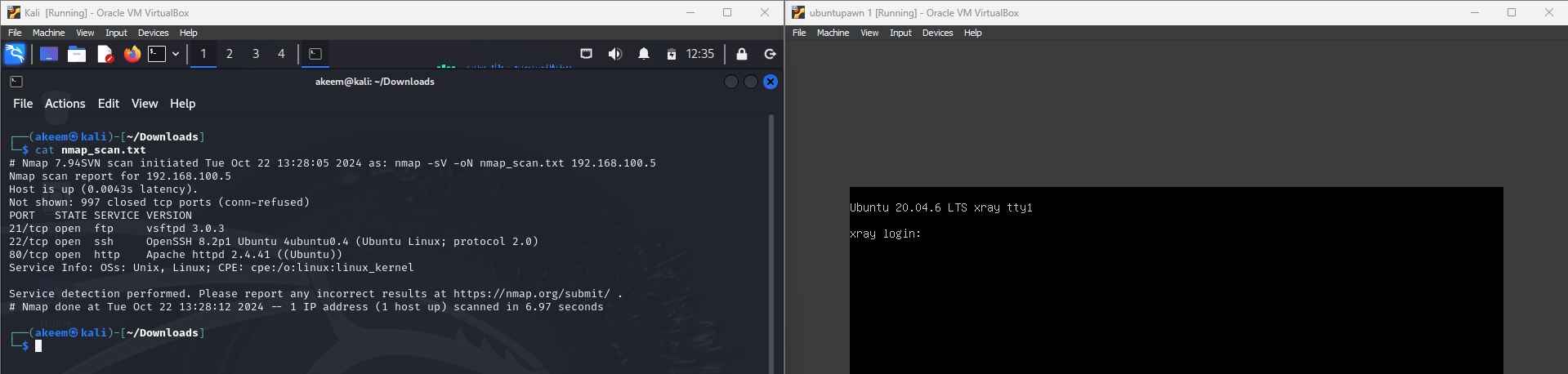This screenshot has height=374, width=1568.
Task: Click VirtualBox icon in ubuntupawn 1 title bar
Action: click(798, 12)
